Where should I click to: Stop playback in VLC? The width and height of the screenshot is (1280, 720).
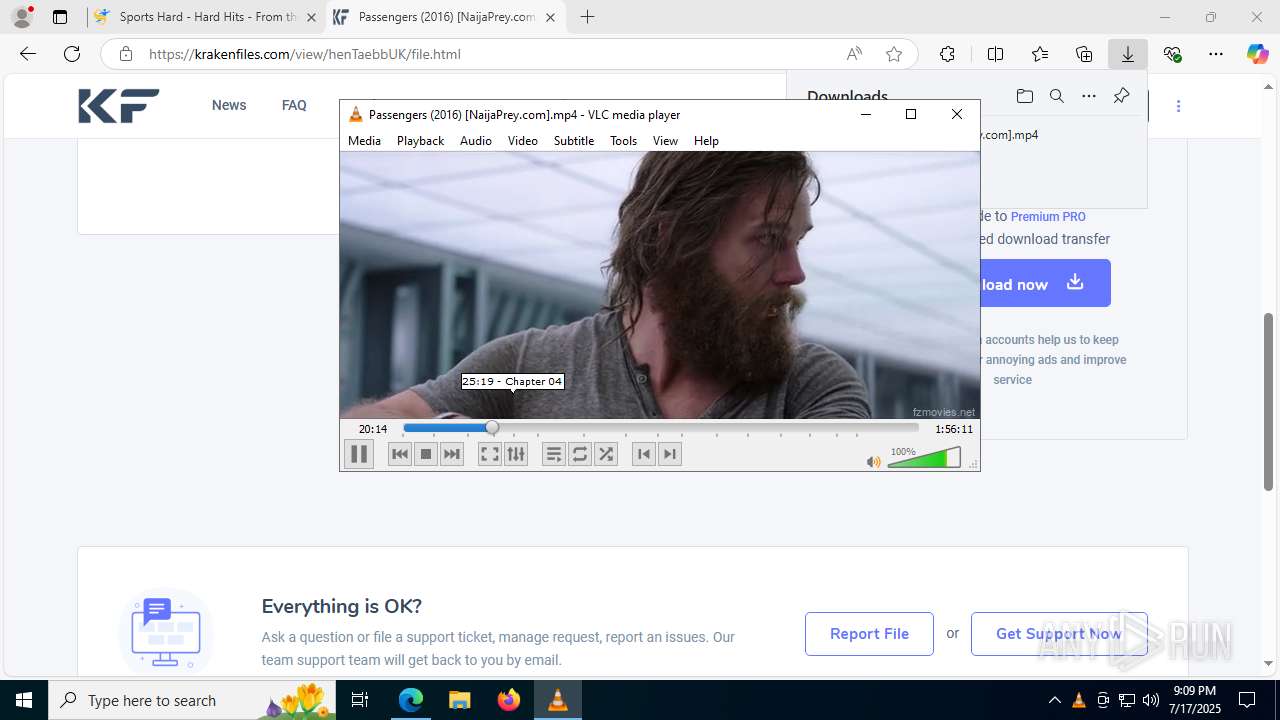tap(426, 454)
